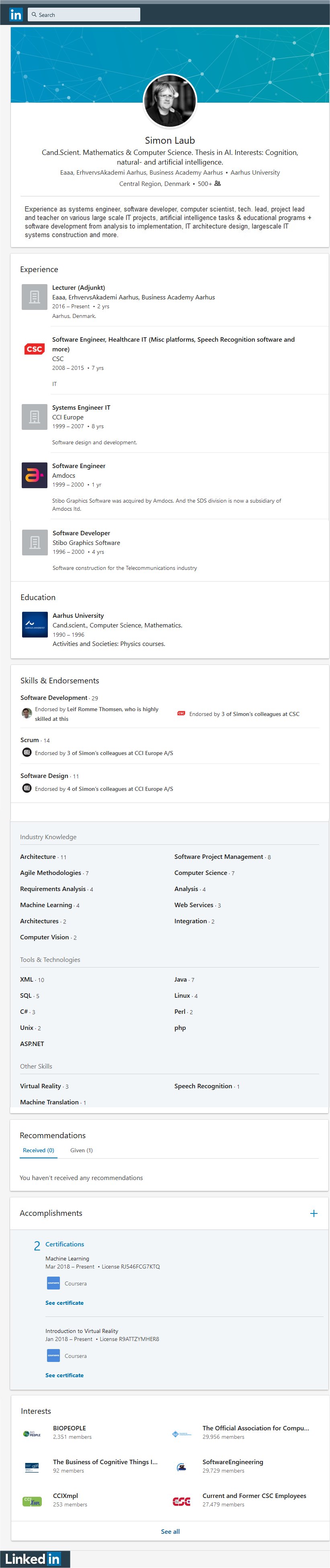Open Simon Laub's profile photo
This screenshot has height=1568, width=330.
(x=170, y=101)
